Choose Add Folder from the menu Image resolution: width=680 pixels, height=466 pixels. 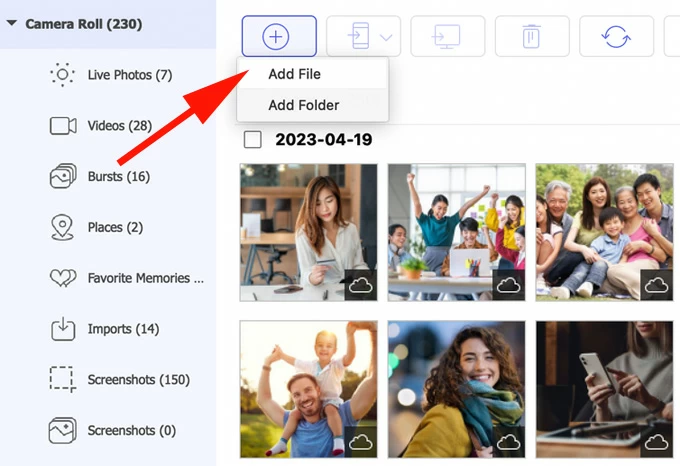pos(303,105)
